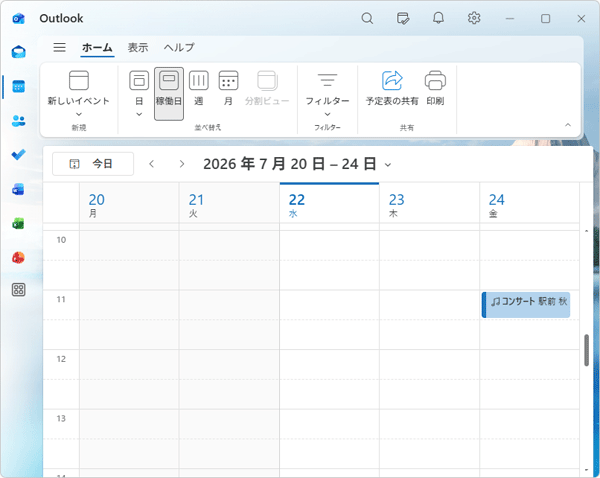Image resolution: width=600 pixels, height=478 pixels.
Task: Open the 表示 ribbon tab
Action: 138,47
